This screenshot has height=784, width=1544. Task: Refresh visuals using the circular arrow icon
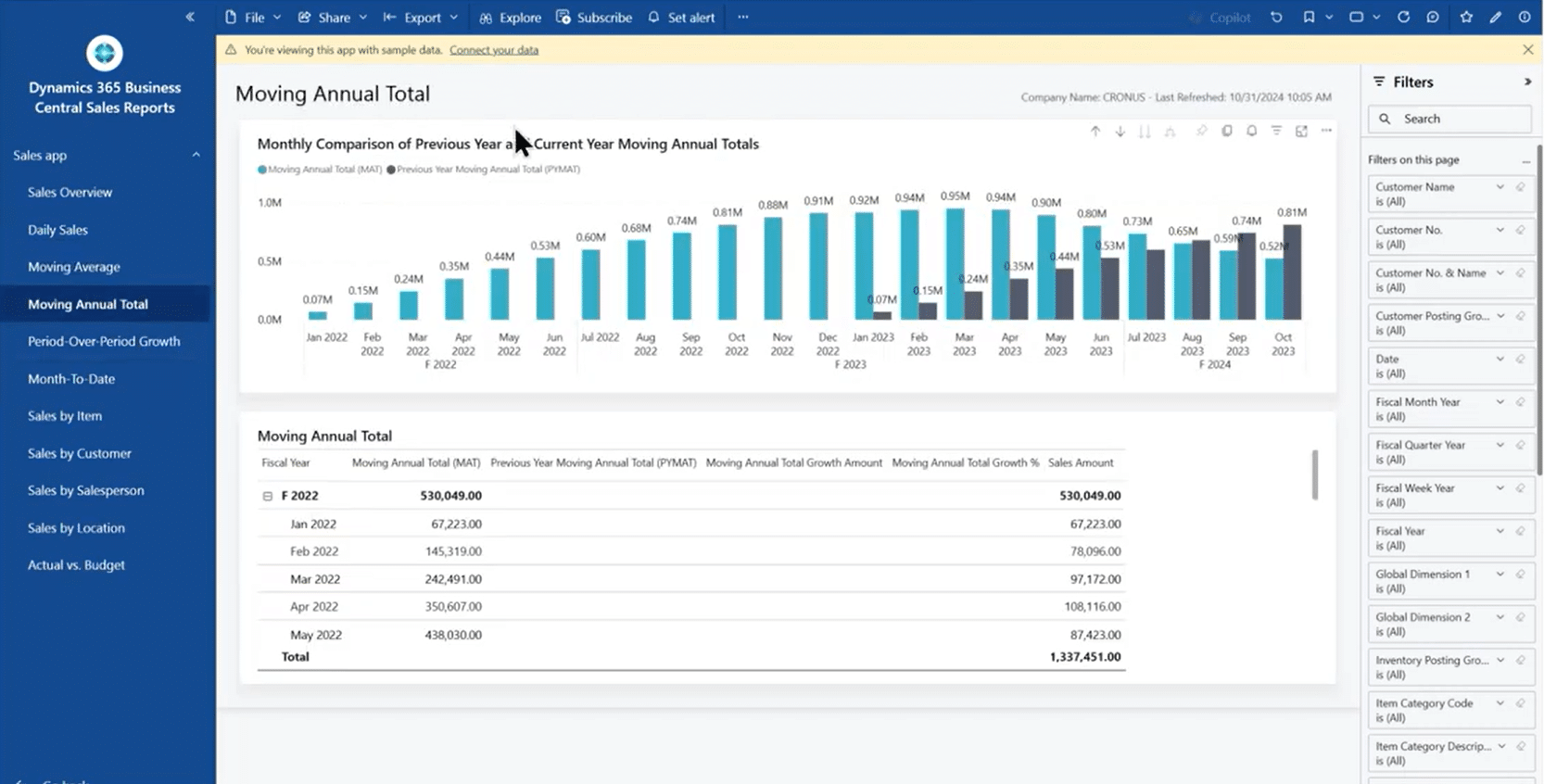(x=1403, y=17)
